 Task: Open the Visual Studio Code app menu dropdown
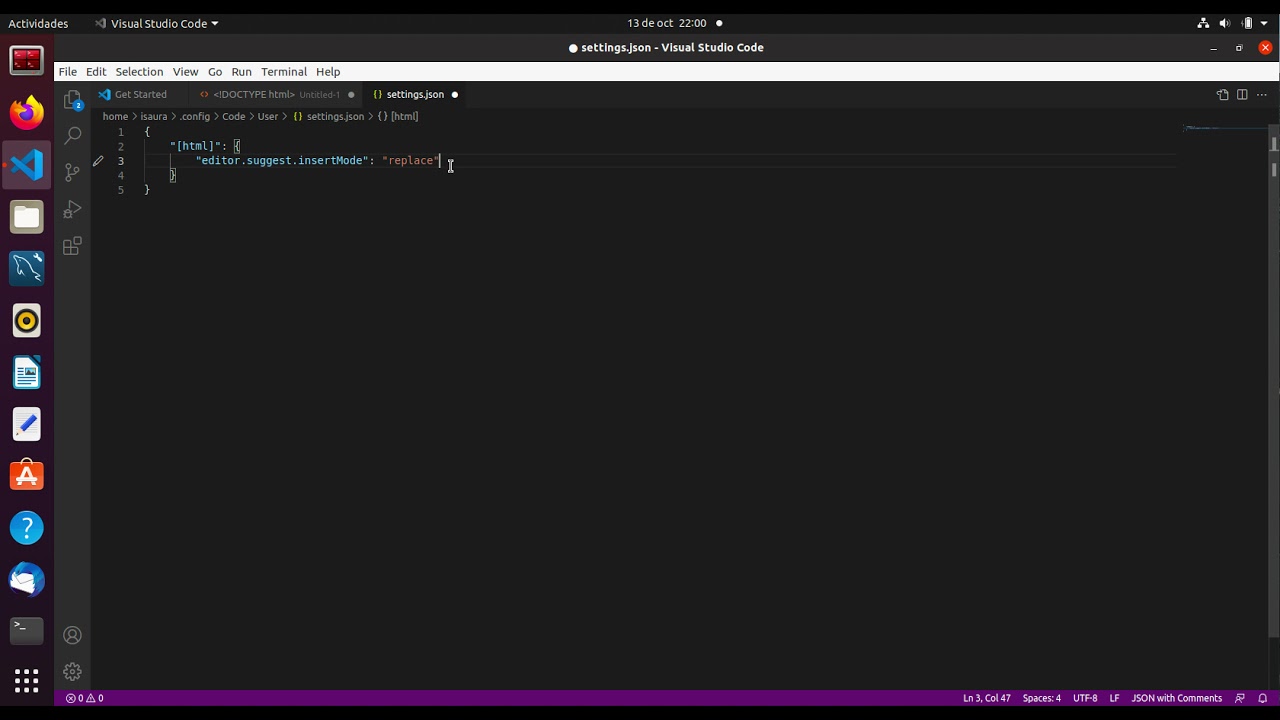pyautogui.click(x=156, y=23)
